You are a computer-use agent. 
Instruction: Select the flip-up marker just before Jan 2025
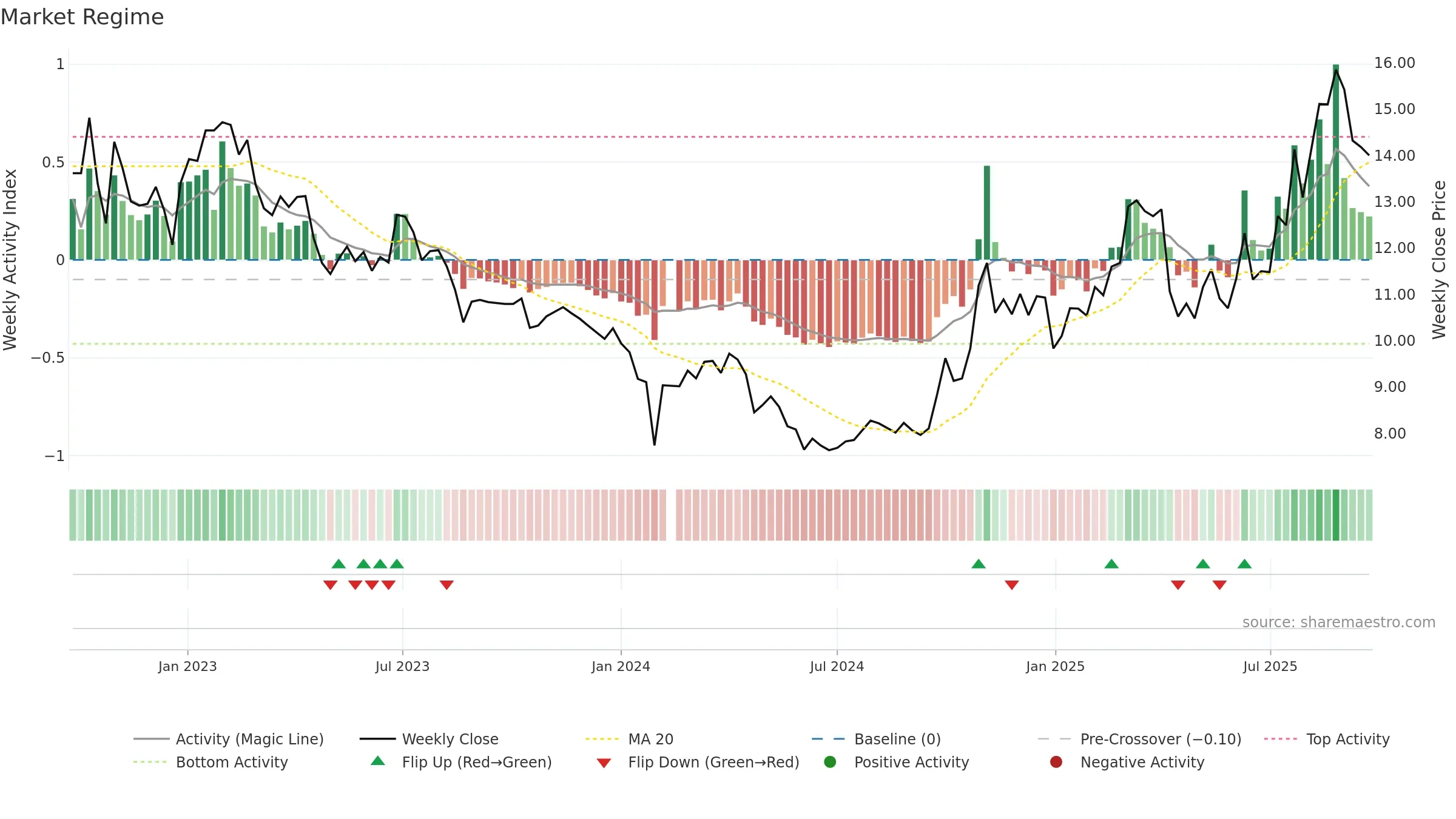click(x=979, y=564)
